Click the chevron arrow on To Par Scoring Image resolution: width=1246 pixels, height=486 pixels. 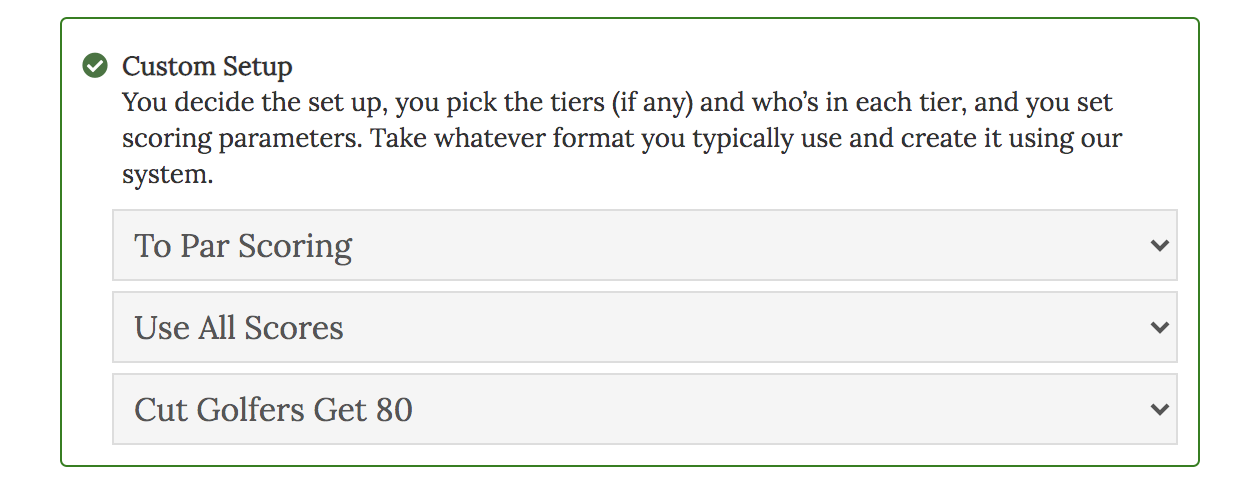point(1159,245)
